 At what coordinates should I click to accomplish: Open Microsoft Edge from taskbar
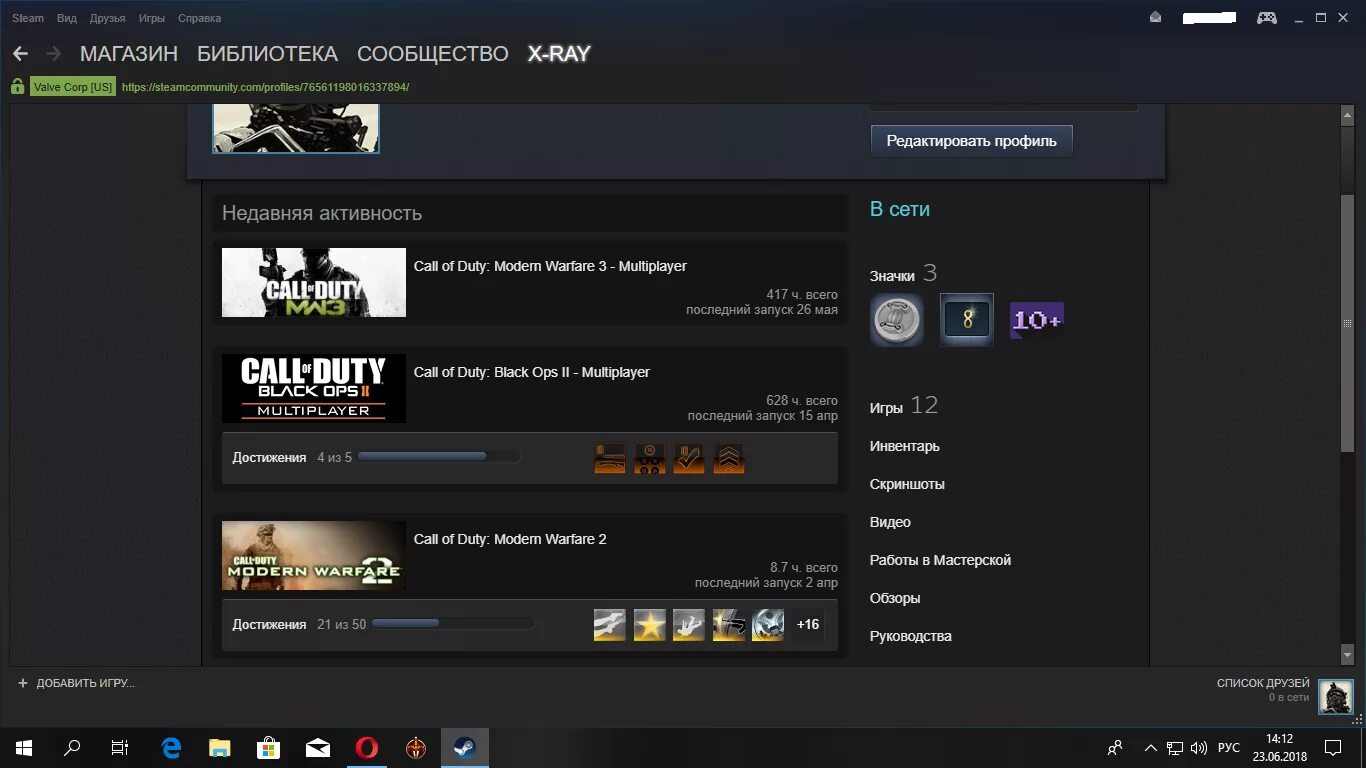coord(171,748)
